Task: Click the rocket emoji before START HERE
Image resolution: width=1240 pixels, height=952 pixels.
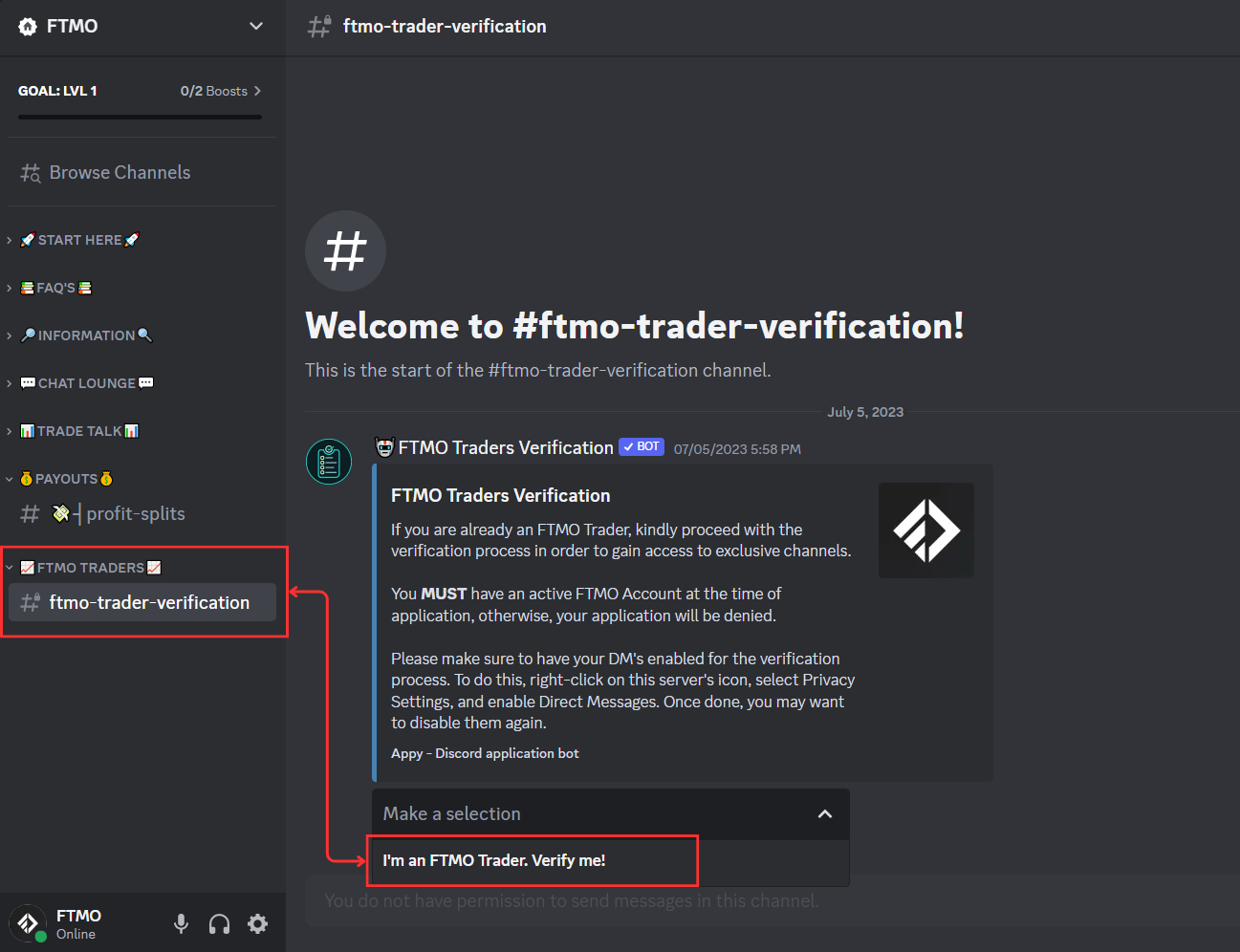Action: pyautogui.click(x=28, y=240)
